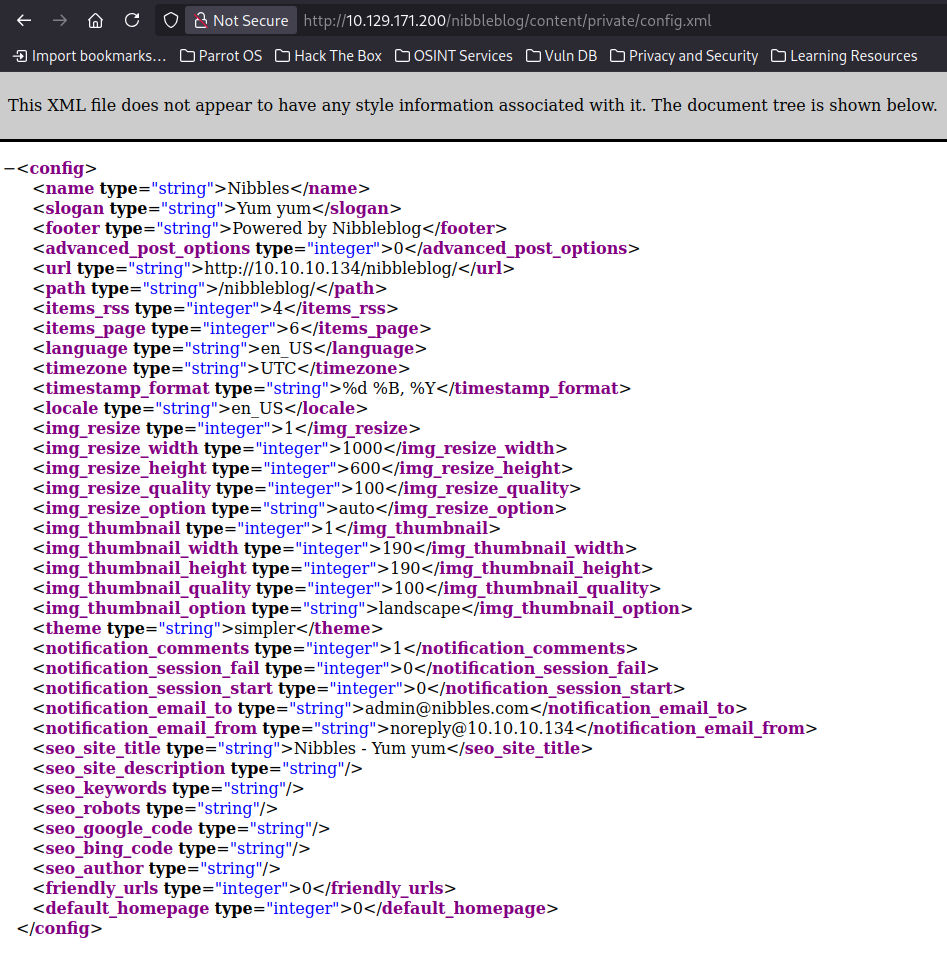Open the Parrot OS bookmark folder
The height and width of the screenshot is (958, 947).
[x=221, y=56]
